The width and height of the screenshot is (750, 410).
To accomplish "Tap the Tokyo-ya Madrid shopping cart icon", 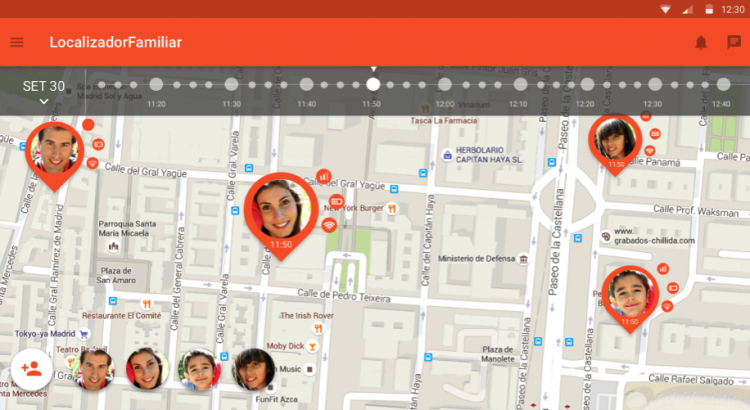I will 84,334.
